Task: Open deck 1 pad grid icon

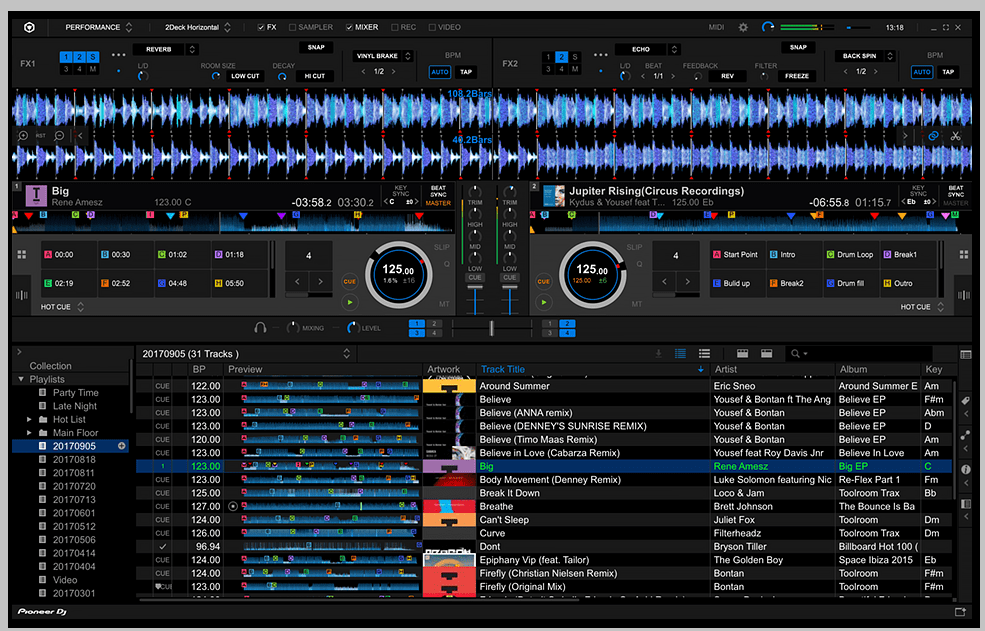Action: (21, 255)
